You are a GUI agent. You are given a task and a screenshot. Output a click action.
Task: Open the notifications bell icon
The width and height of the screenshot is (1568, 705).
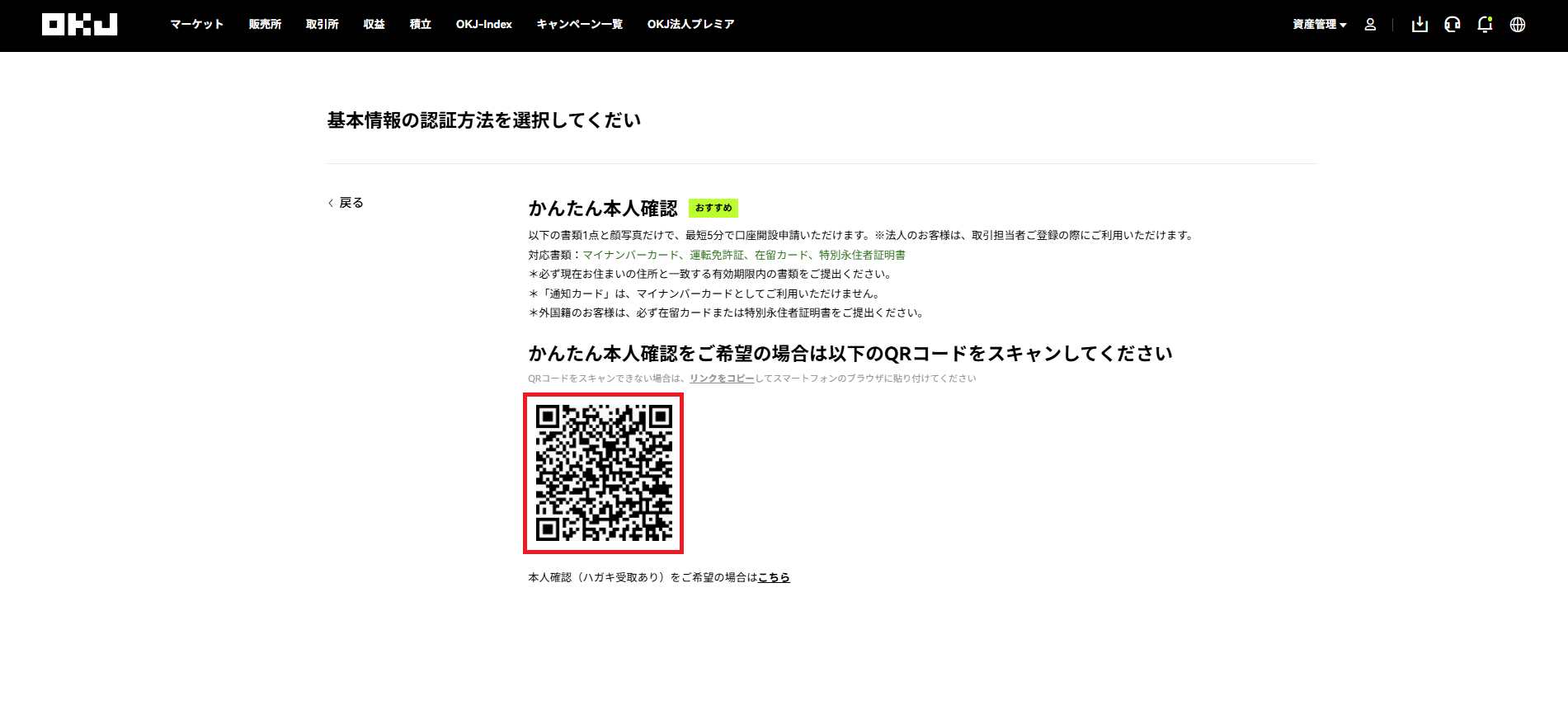[1485, 25]
